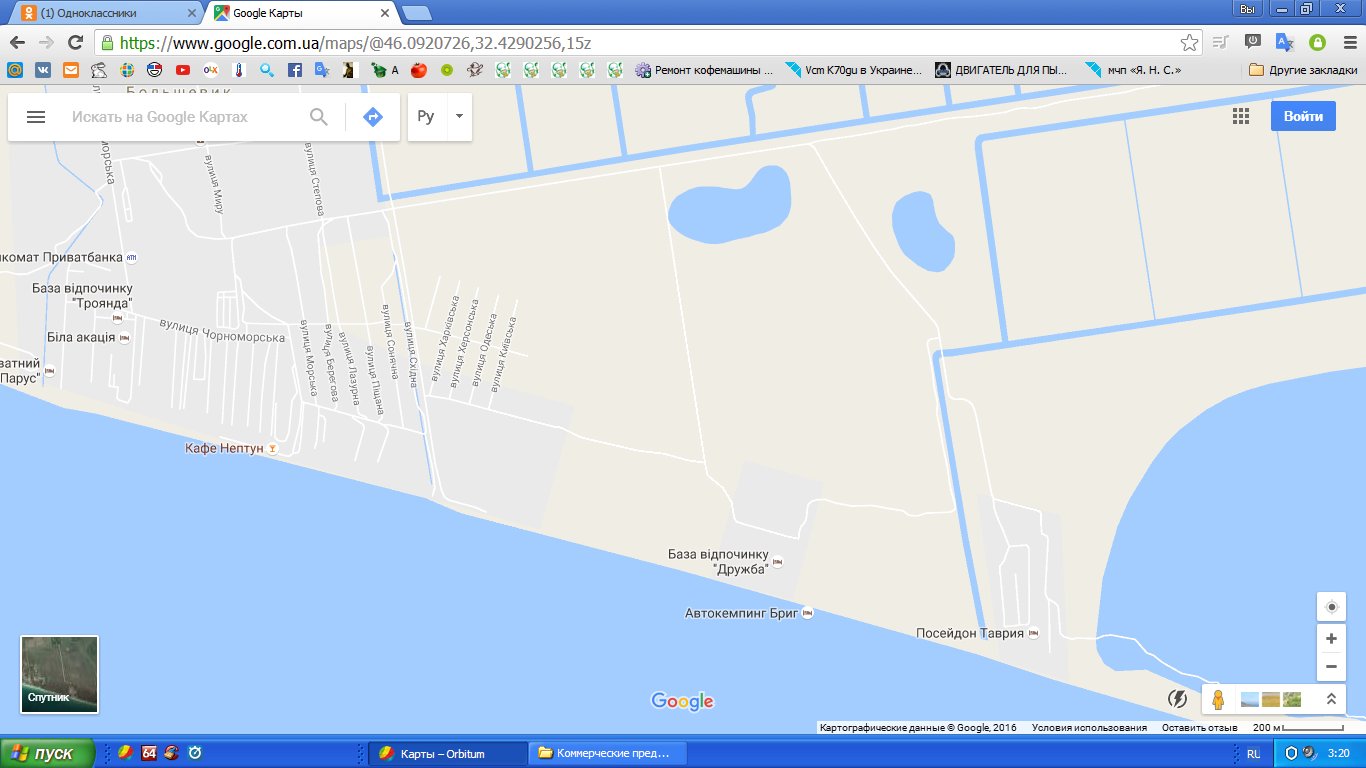Pick up the yellow Street View pegman
This screenshot has height=768, width=1366.
[1218, 699]
